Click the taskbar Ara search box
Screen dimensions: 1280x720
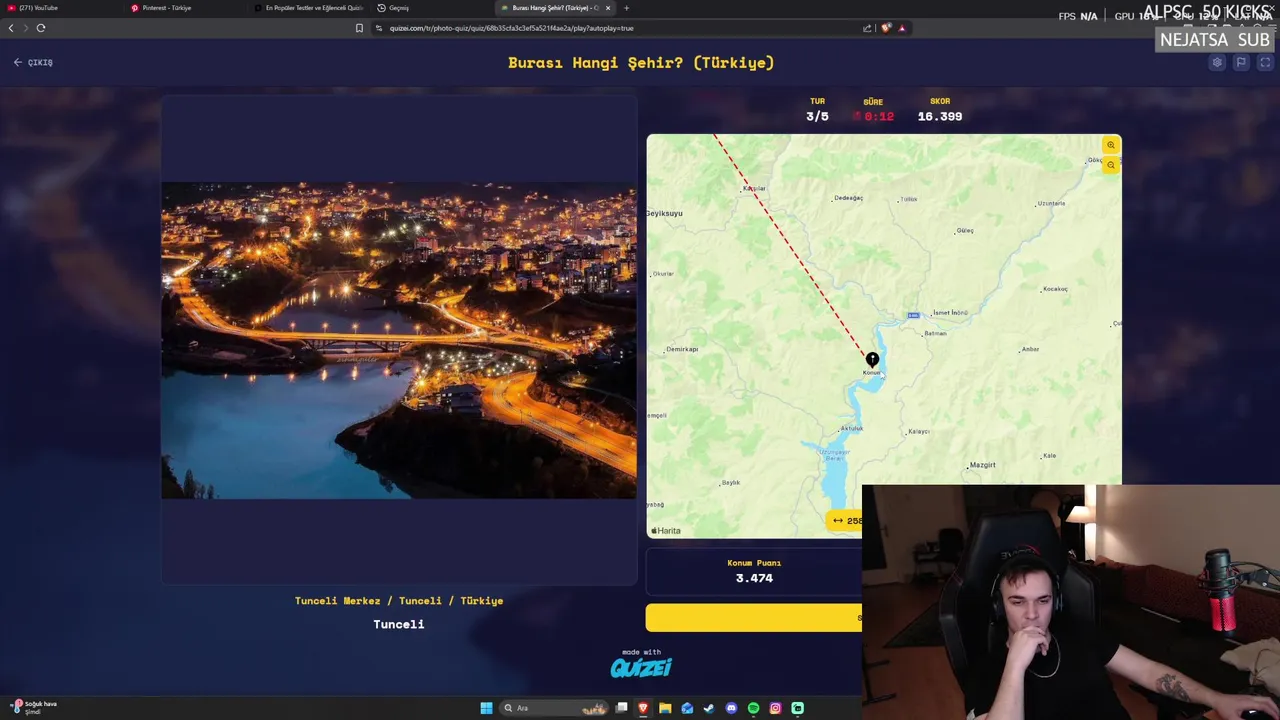553,708
